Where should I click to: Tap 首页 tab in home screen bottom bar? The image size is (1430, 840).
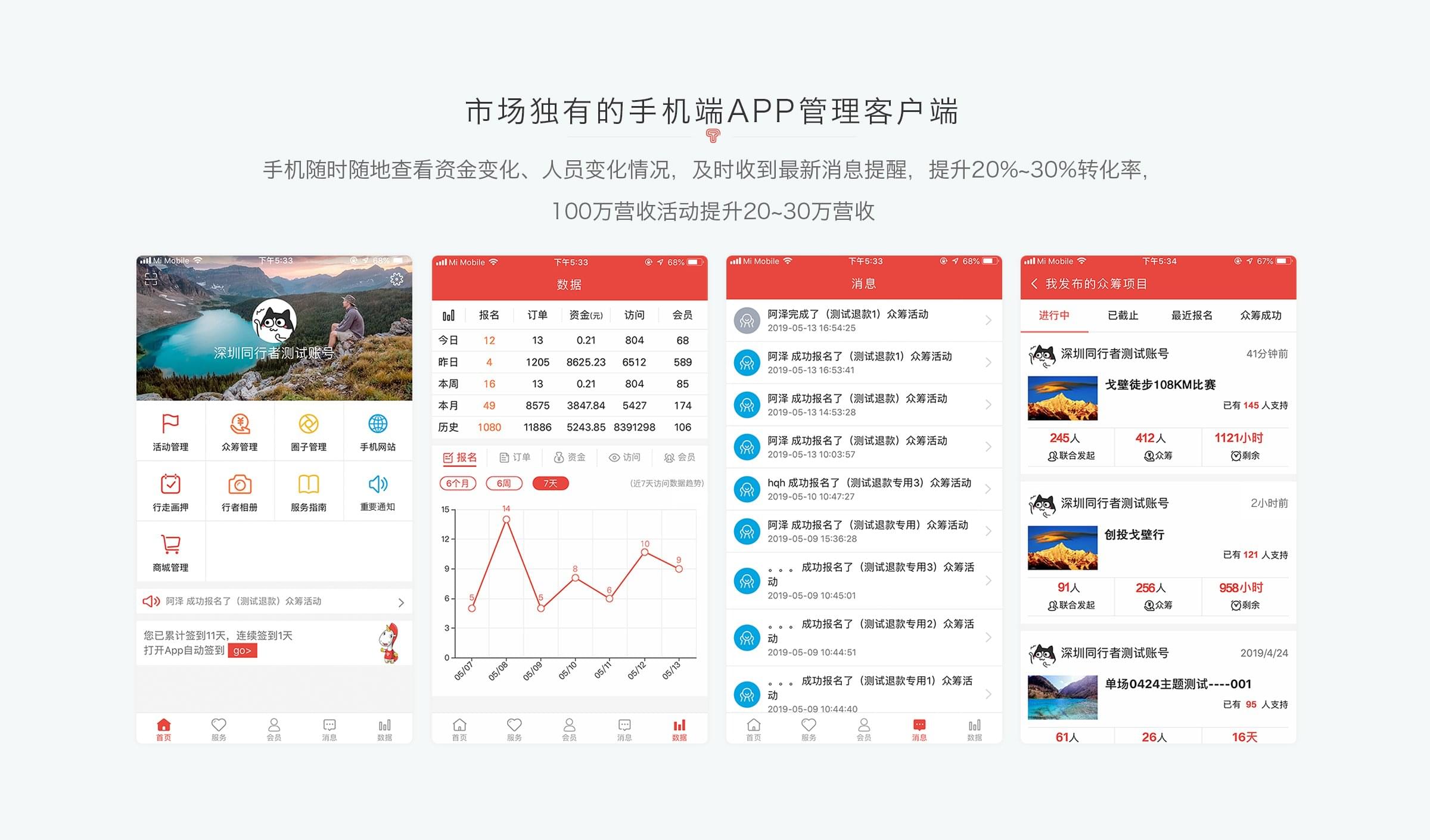pos(164,729)
